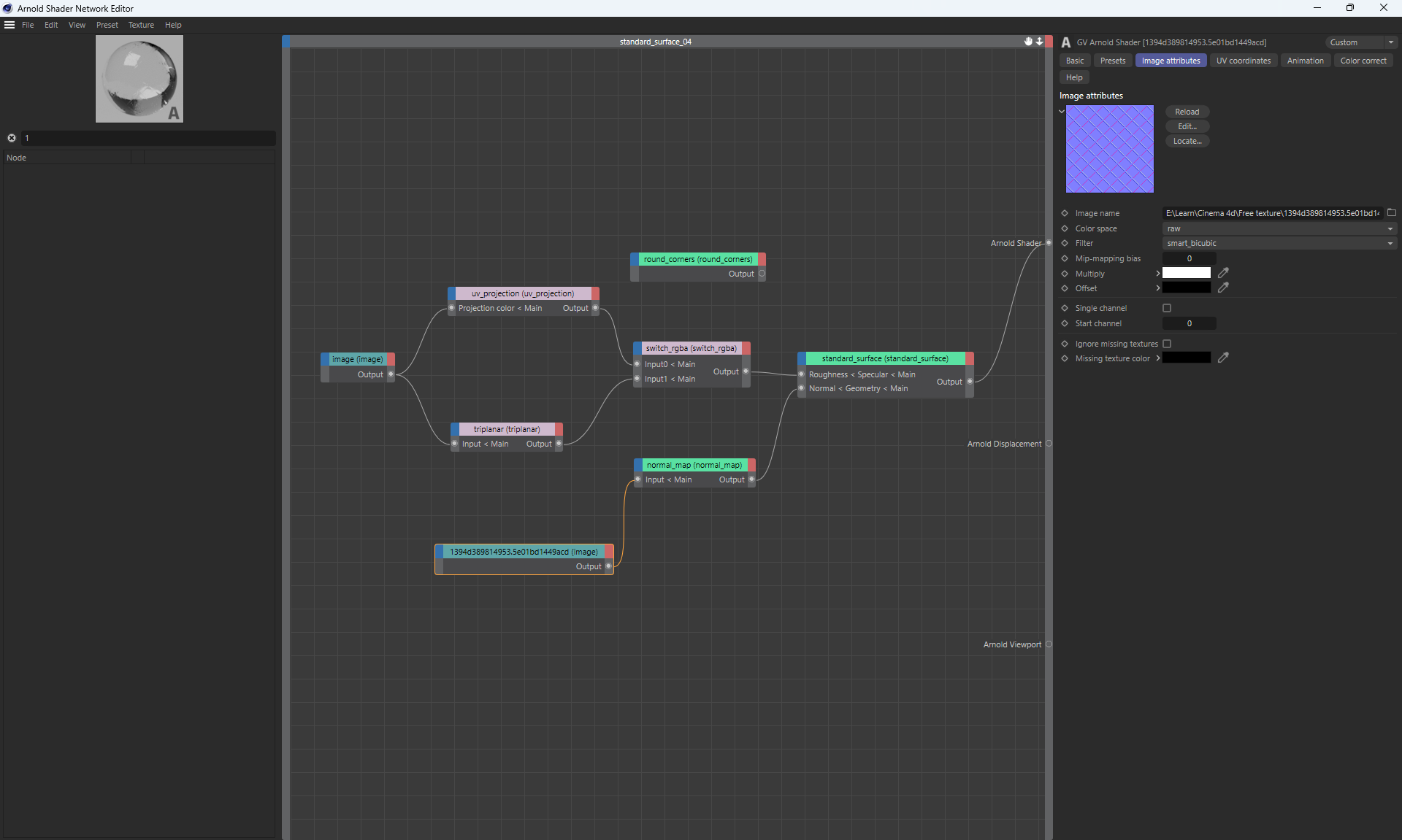The height and width of the screenshot is (840, 1402).
Task: Enable the Single channel checkbox
Action: [x=1167, y=308]
